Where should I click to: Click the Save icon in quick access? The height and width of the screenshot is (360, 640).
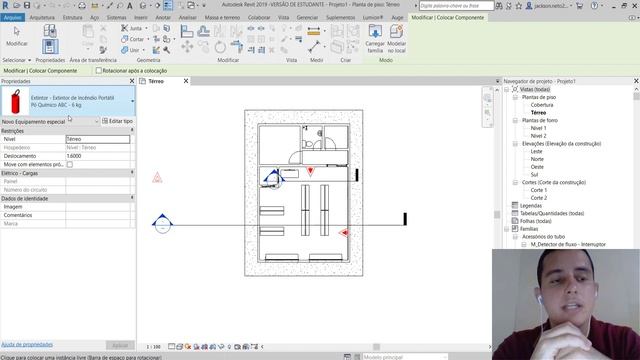coord(27,5)
